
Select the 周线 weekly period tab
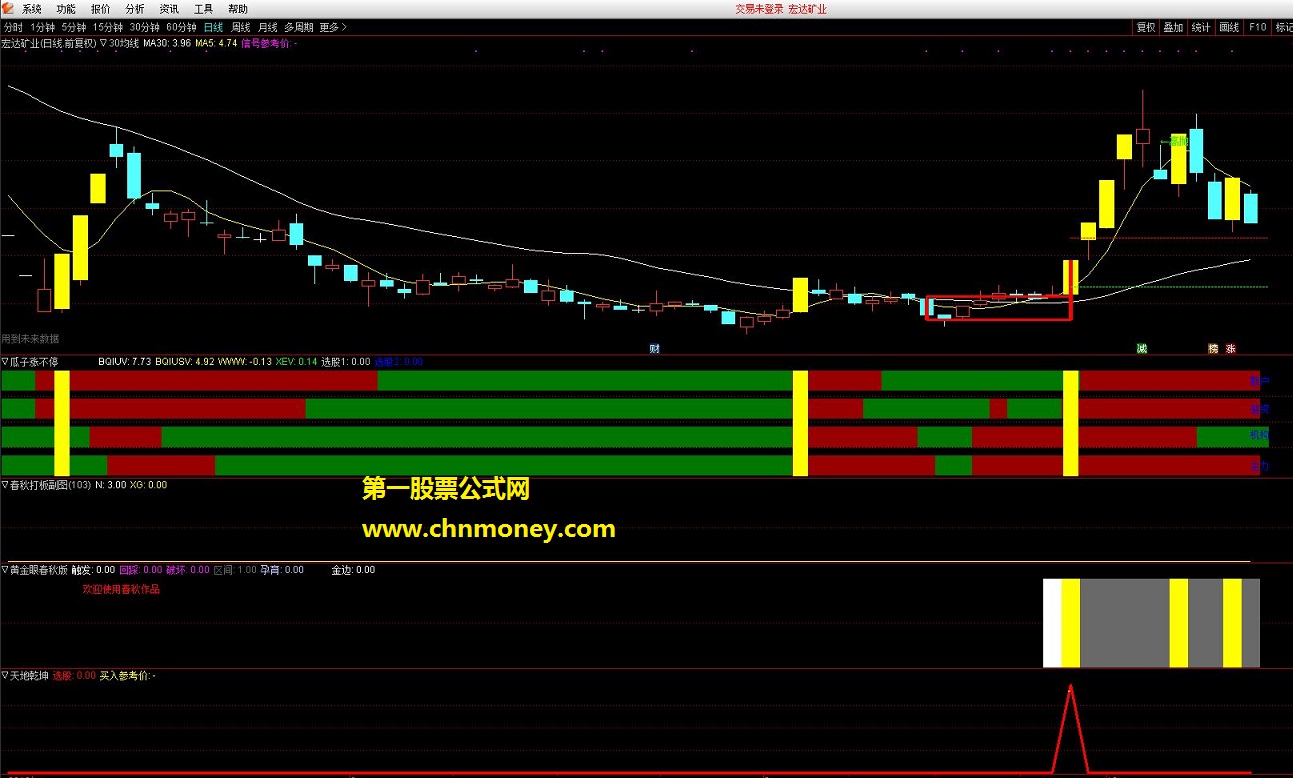click(240, 27)
